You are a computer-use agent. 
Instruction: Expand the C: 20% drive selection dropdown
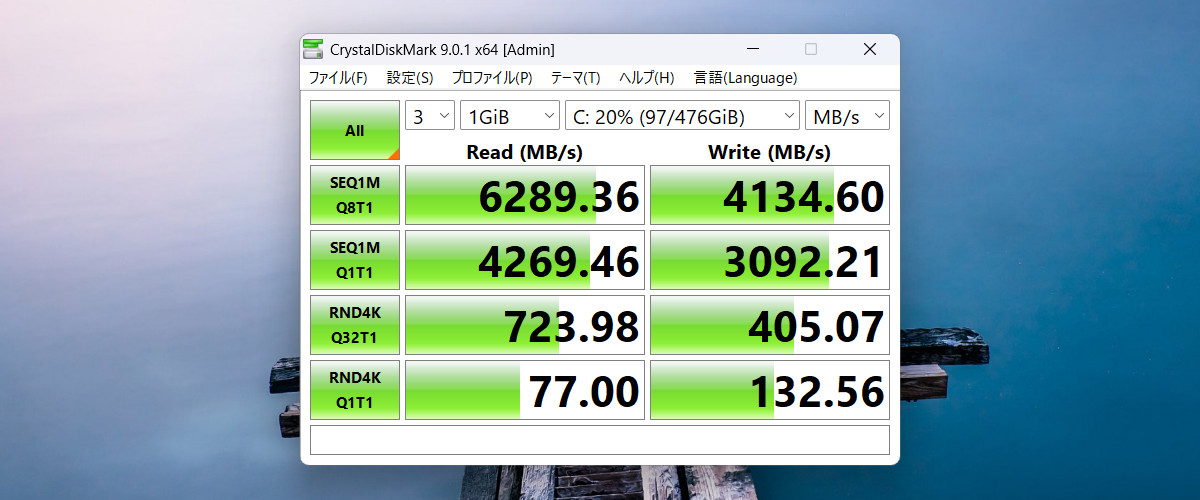[x=682, y=116]
